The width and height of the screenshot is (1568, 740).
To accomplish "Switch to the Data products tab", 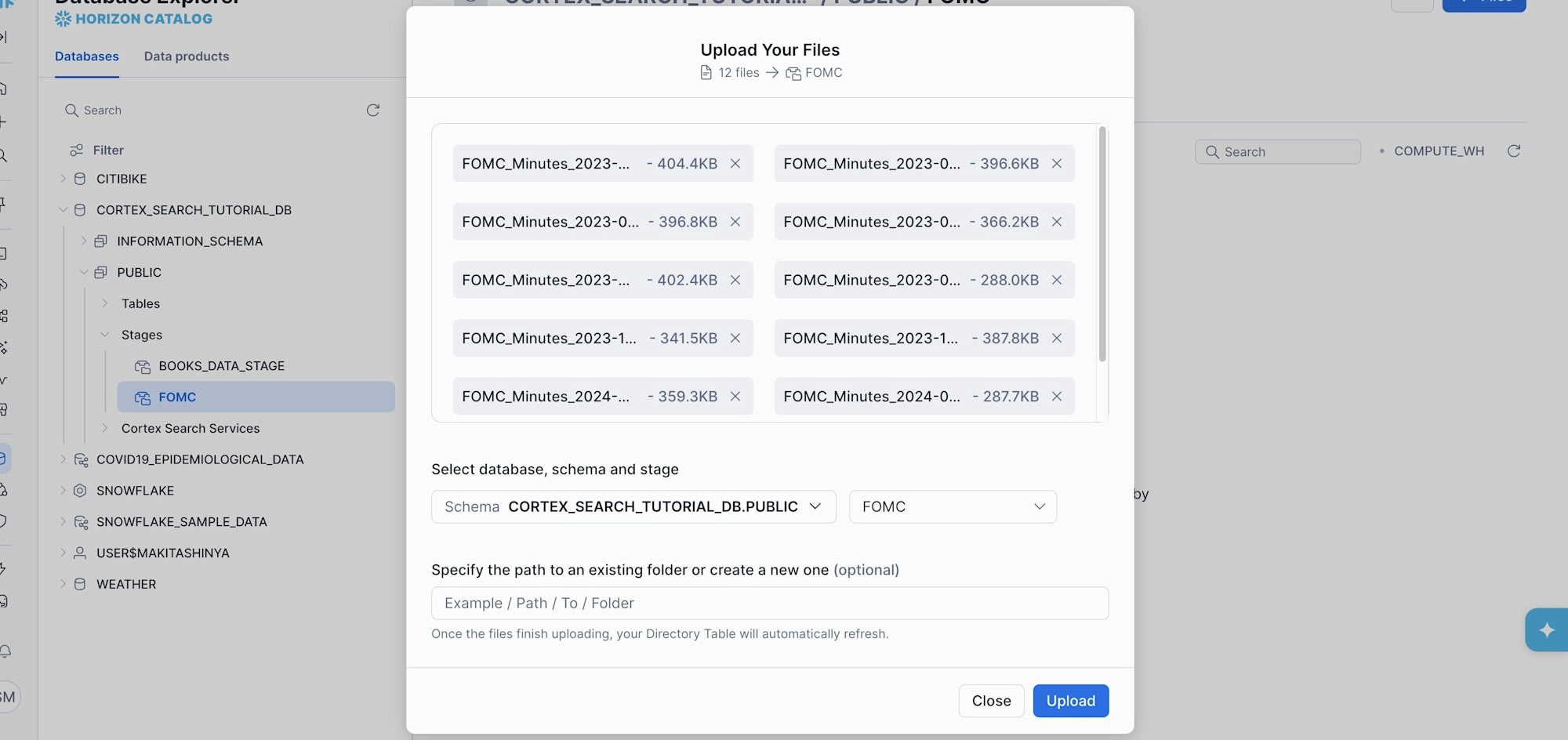I will tap(187, 56).
